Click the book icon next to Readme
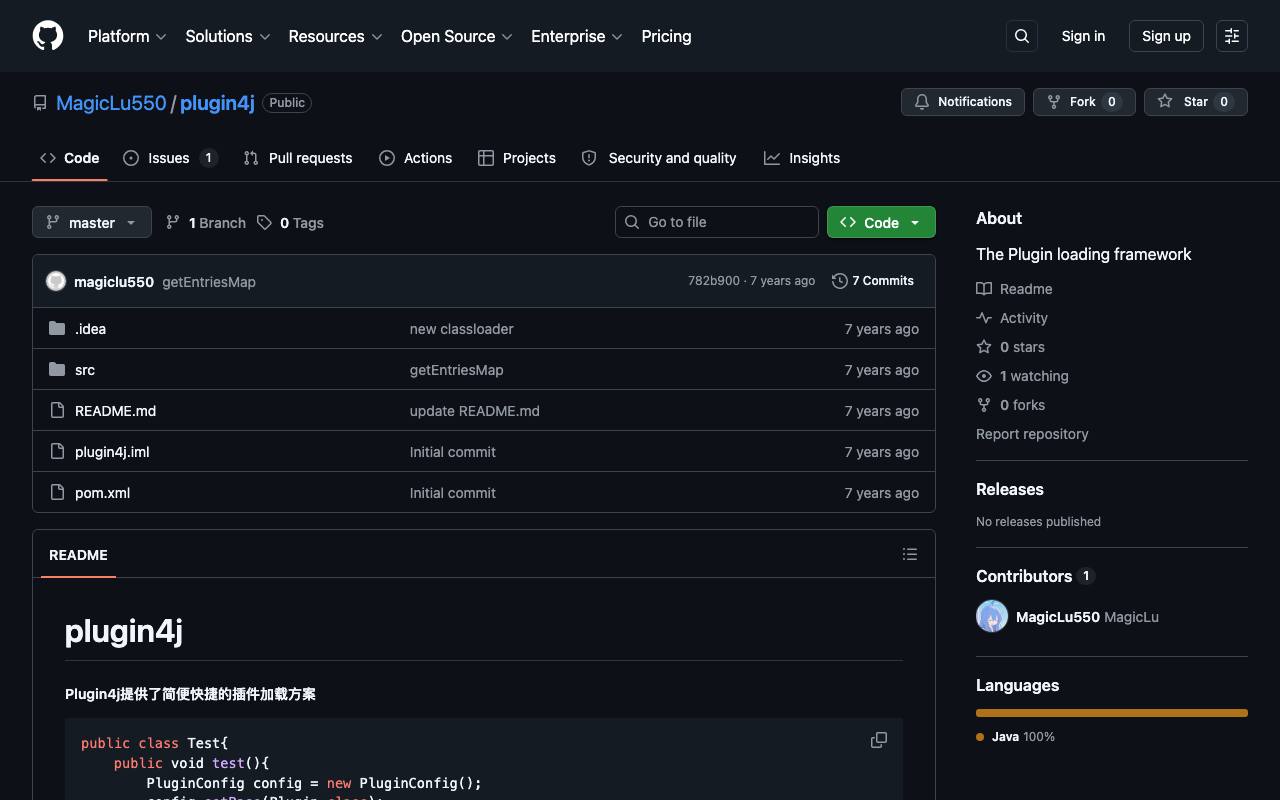 pos(984,289)
